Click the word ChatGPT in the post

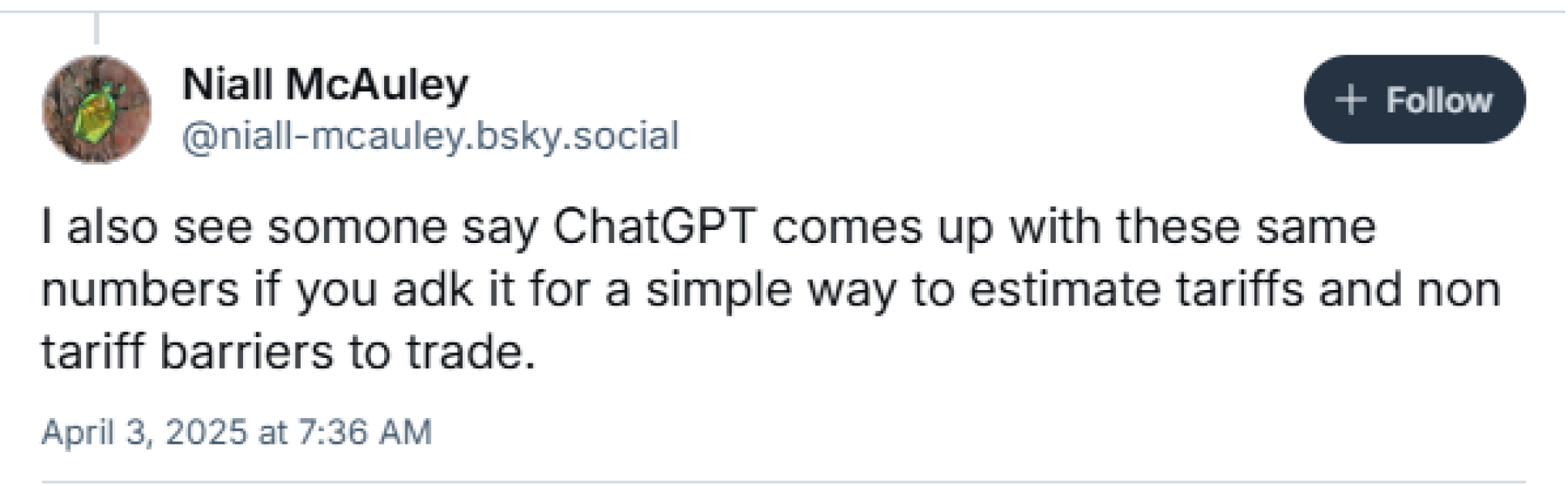click(655, 227)
